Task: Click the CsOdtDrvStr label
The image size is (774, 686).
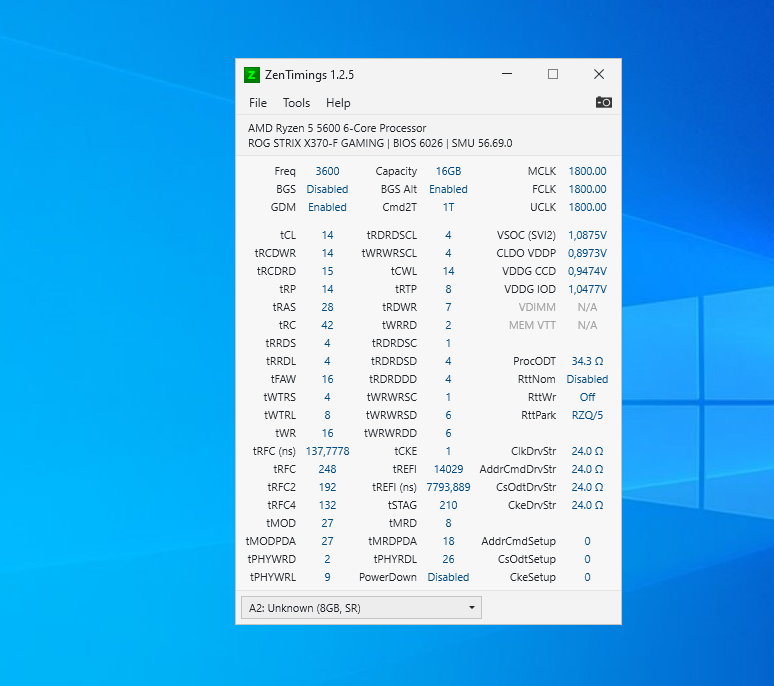Action: pyautogui.click(x=526, y=487)
